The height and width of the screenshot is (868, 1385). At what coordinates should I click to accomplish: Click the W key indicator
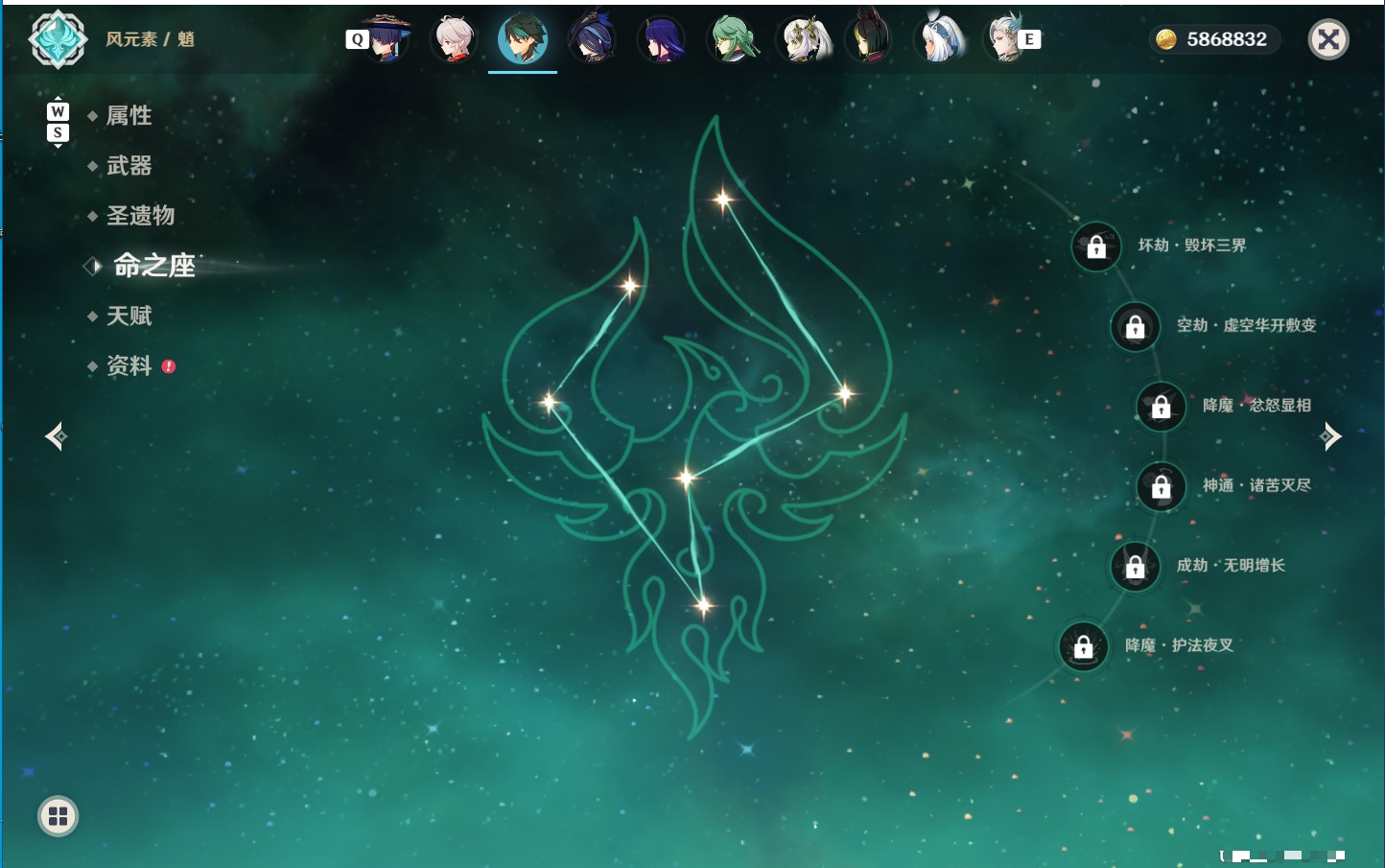pyautogui.click(x=58, y=111)
